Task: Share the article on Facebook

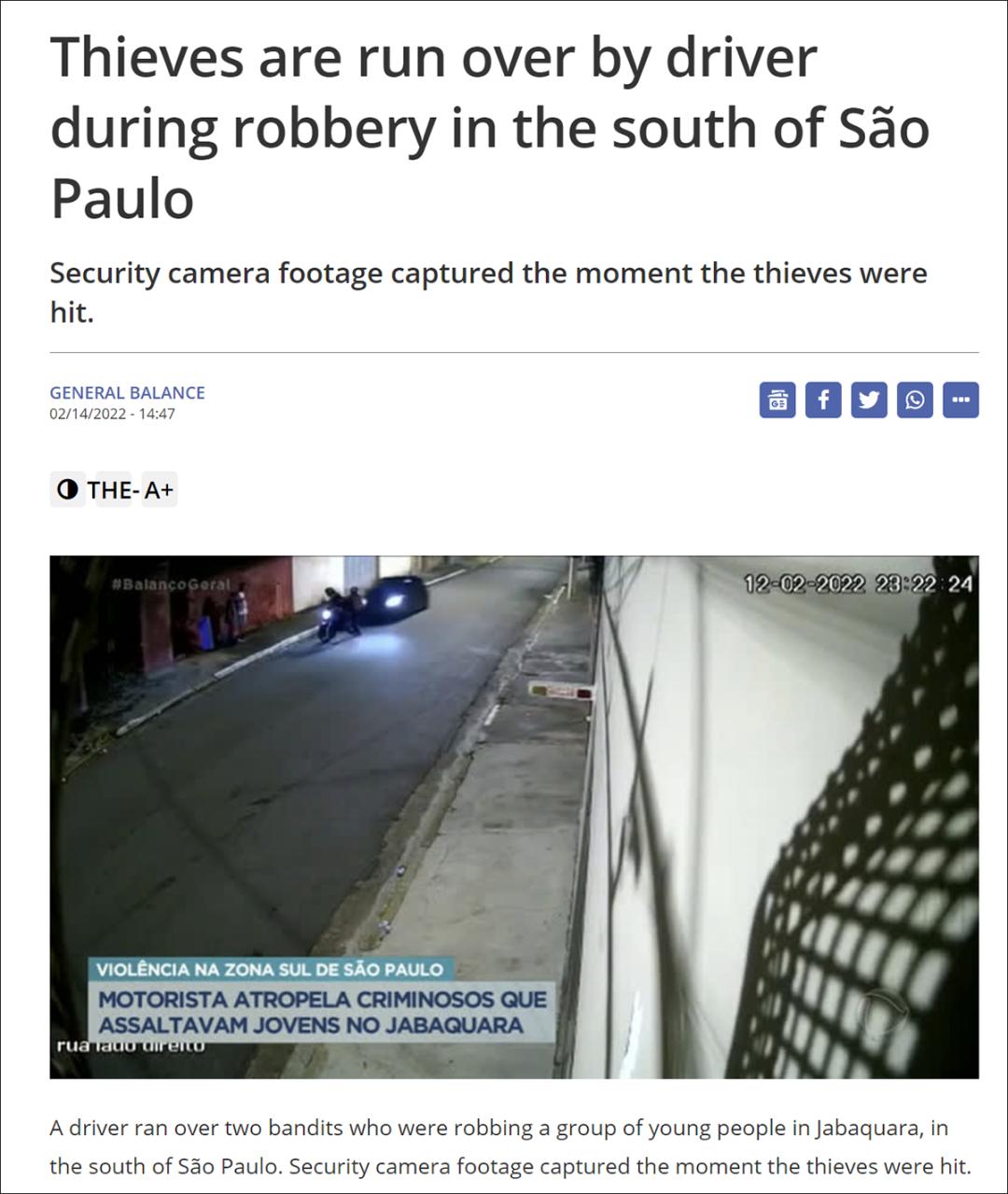Action: click(823, 400)
